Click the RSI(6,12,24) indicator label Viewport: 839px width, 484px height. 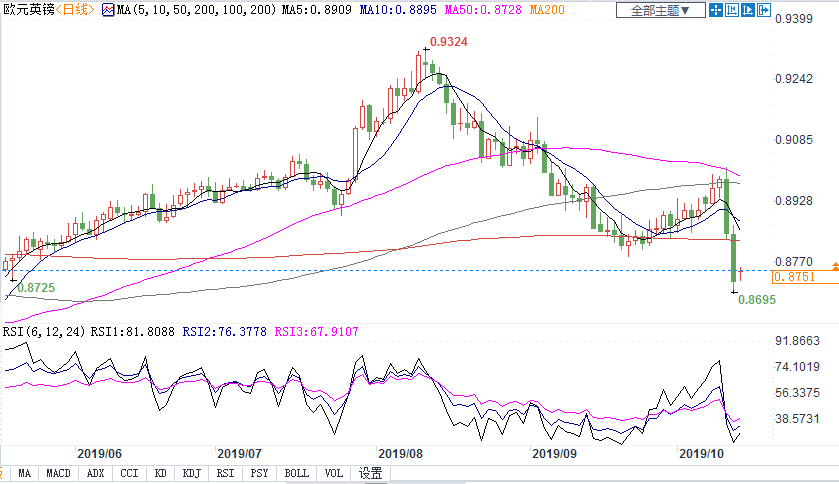click(43, 331)
